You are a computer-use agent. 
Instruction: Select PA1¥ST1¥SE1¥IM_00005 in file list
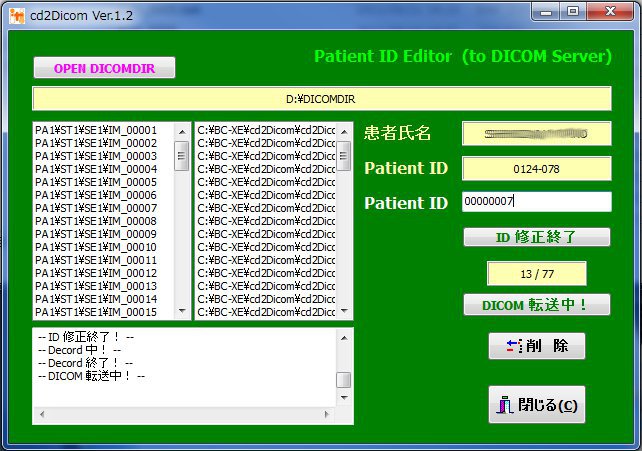(96, 182)
